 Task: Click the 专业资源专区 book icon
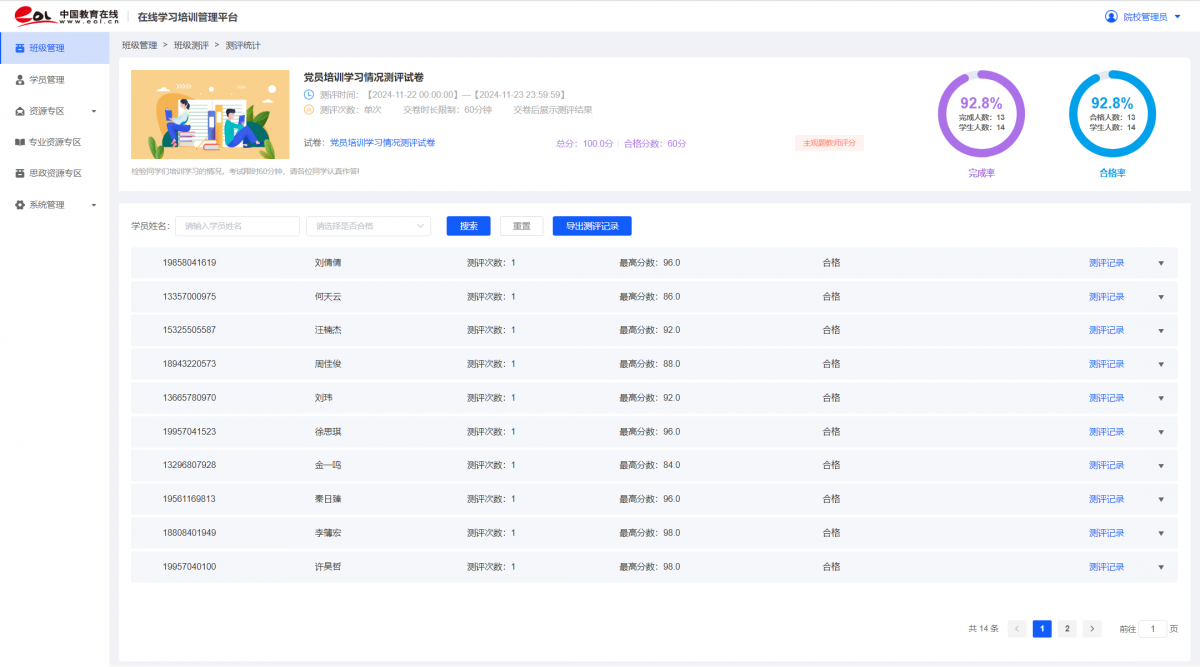coord(20,142)
